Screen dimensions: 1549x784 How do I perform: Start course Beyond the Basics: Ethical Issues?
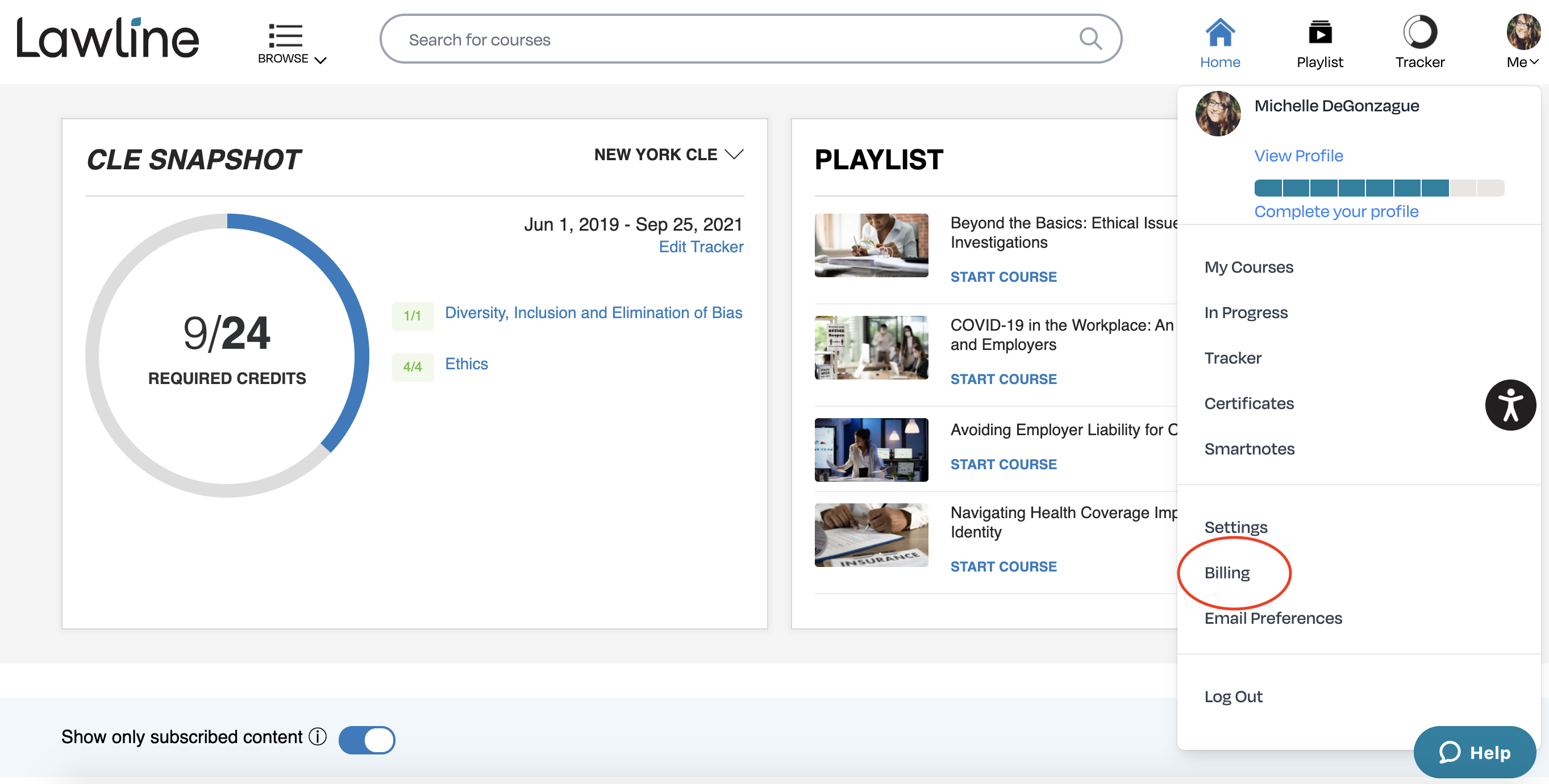click(1003, 277)
